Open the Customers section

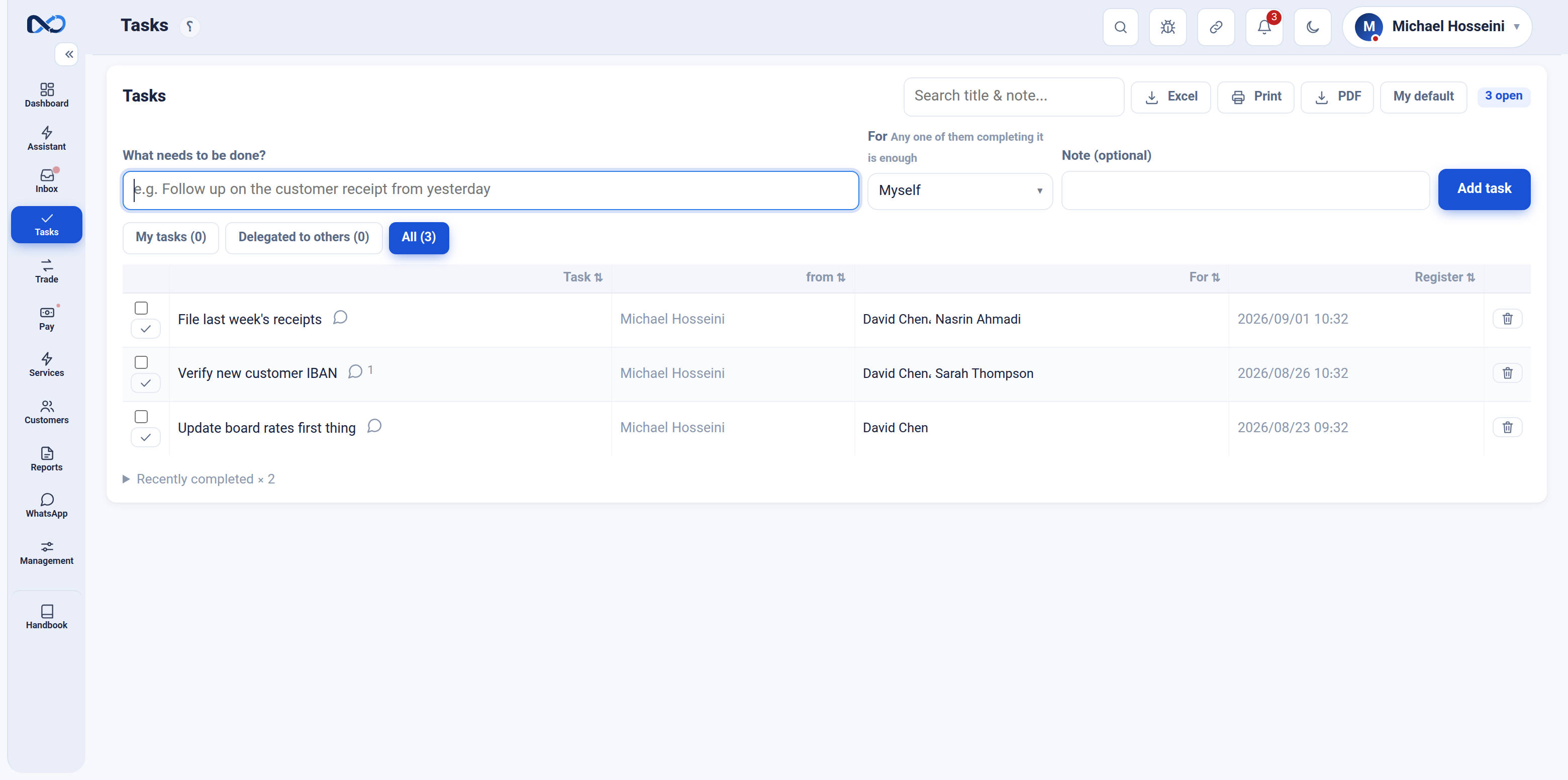(x=46, y=412)
